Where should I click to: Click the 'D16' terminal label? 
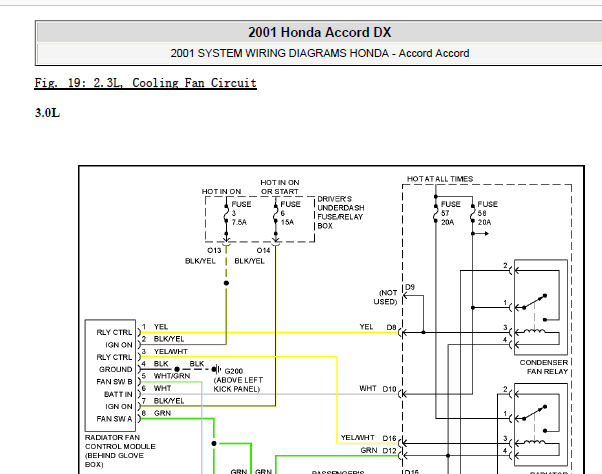point(389,438)
